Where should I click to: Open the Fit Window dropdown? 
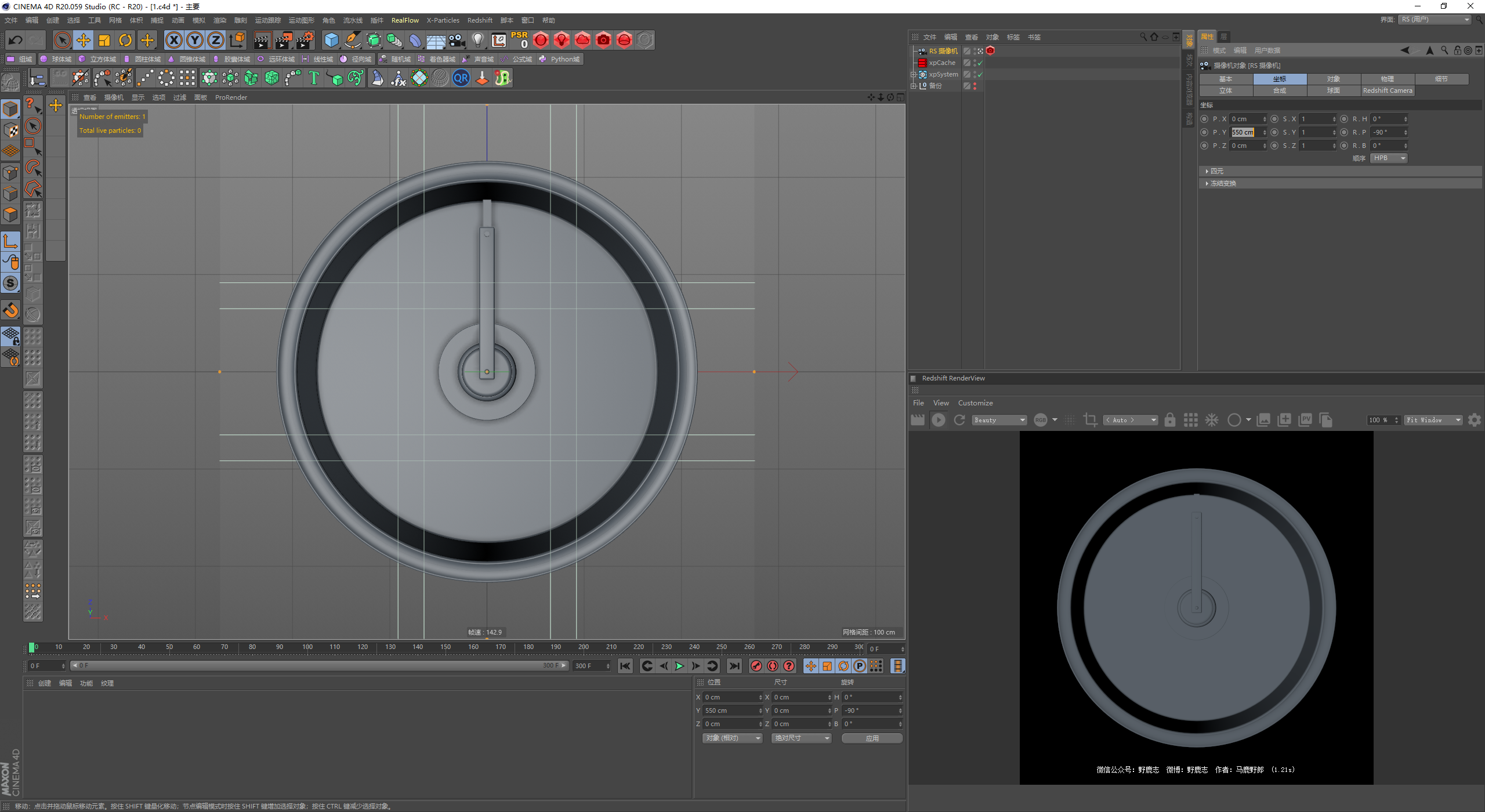[1433, 420]
